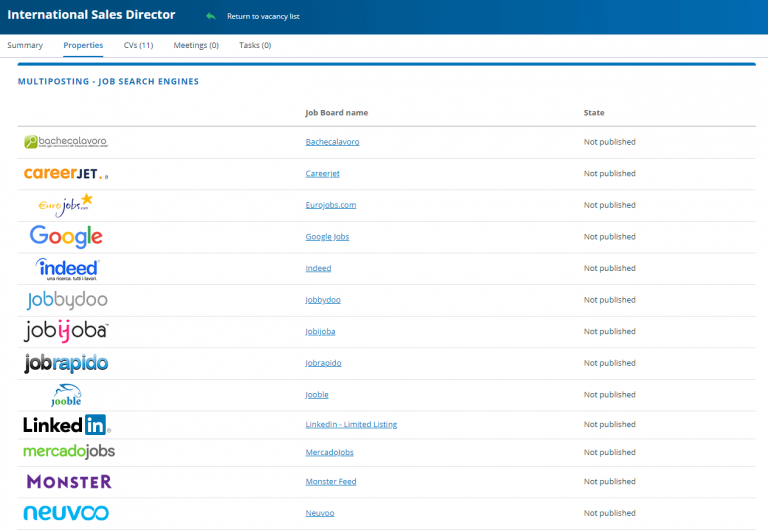768x531 pixels.
Task: Click Not published state for Google Jobs
Action: 609,237
